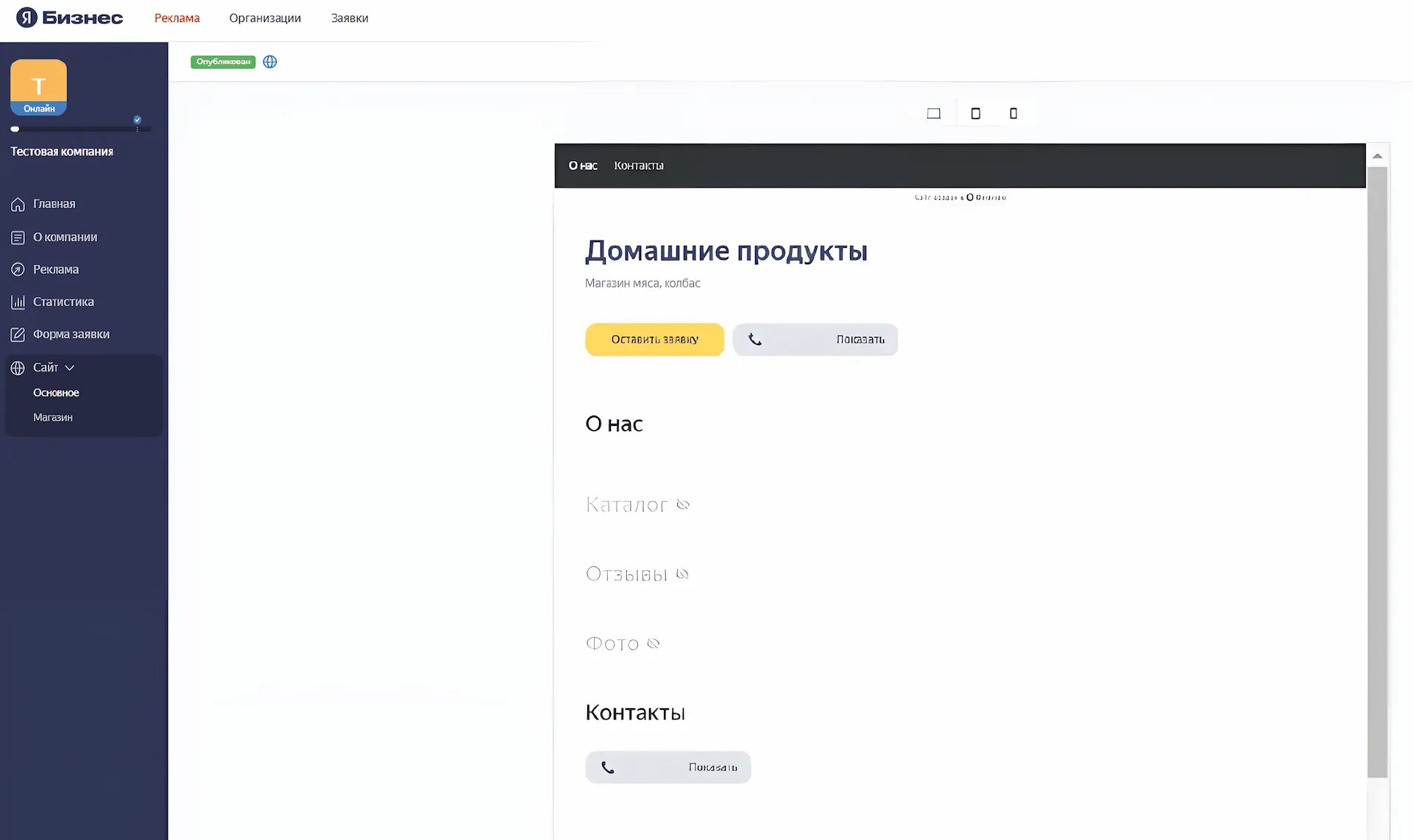Screen dimensions: 1413x840
Task: Open Статистика section in sidebar
Action: pos(63,302)
